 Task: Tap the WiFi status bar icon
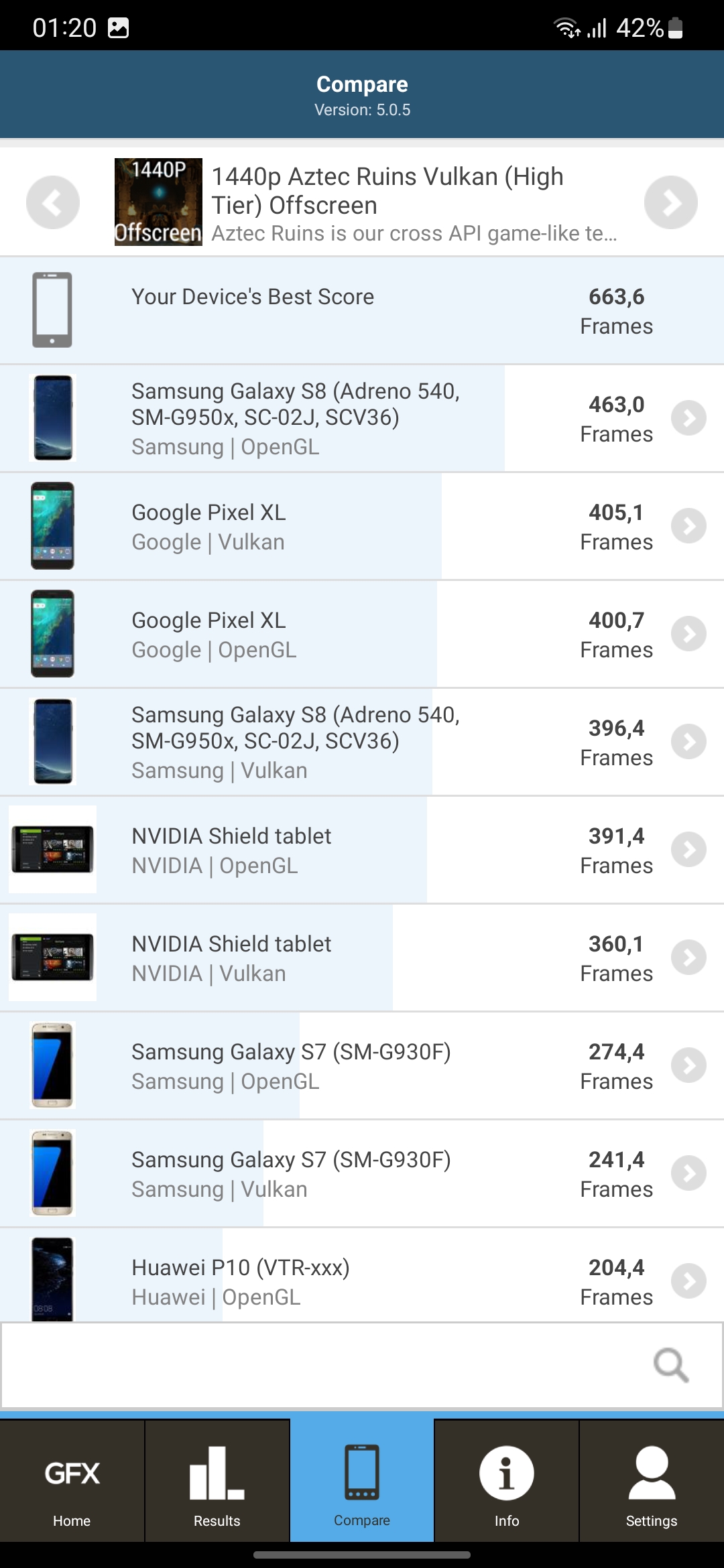(x=566, y=27)
